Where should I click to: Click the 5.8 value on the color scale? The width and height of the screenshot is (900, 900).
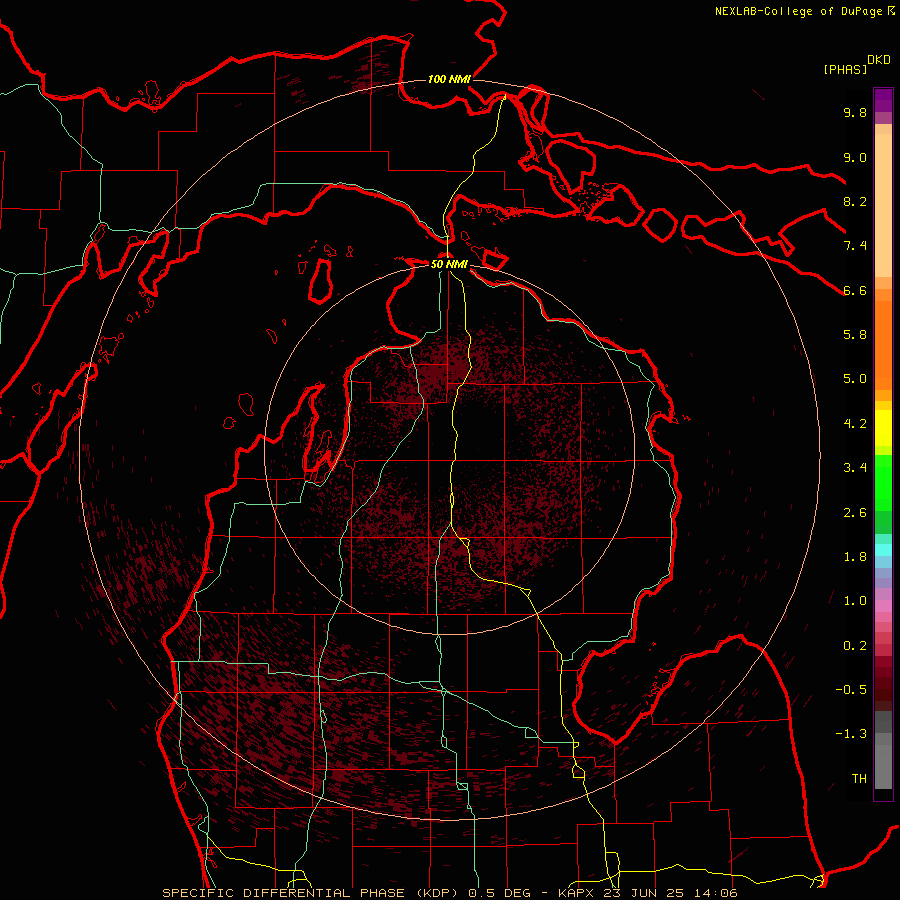coord(855,335)
